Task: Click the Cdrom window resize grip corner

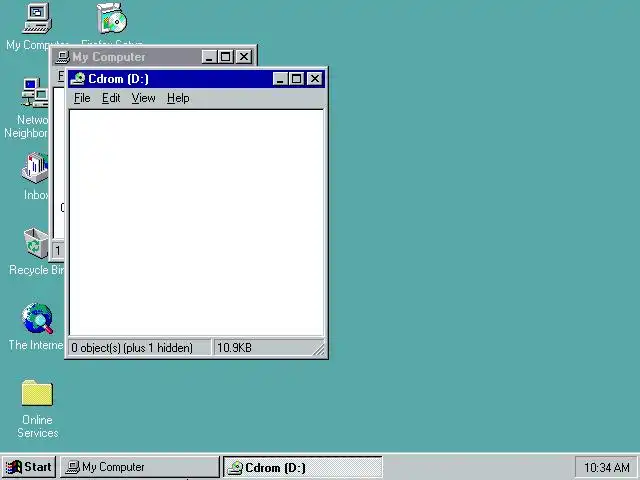Action: [x=319, y=349]
